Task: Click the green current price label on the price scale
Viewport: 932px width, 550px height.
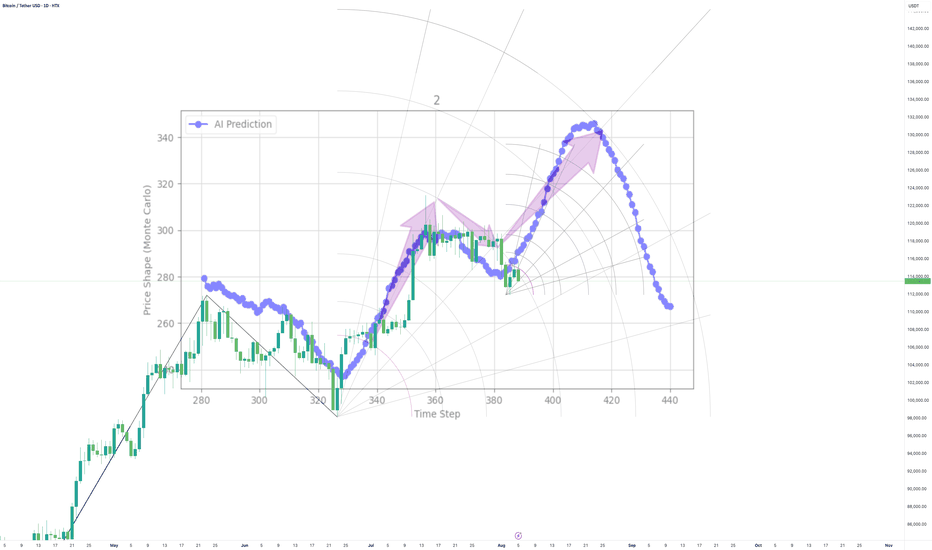Action: click(918, 281)
